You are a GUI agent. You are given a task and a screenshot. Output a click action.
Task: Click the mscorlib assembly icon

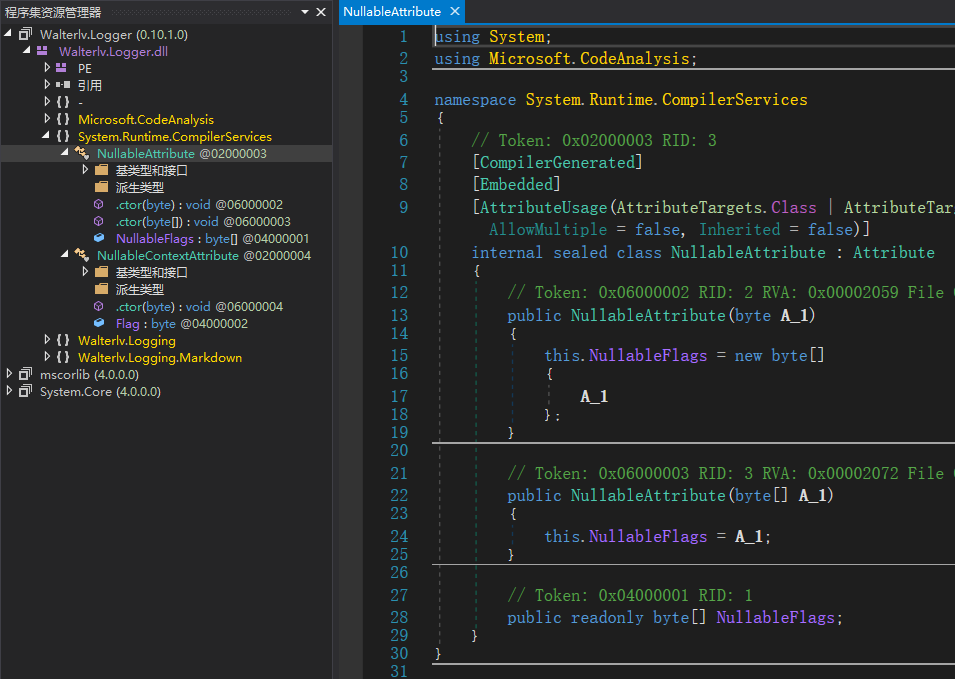coord(26,374)
